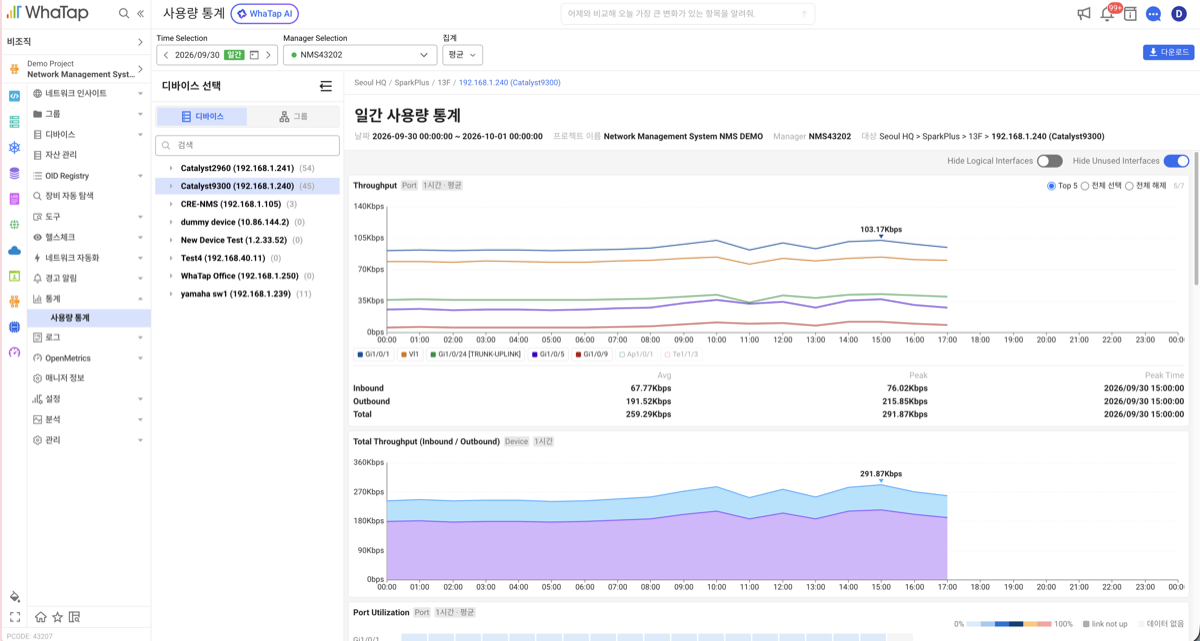The width and height of the screenshot is (1200, 641).
Task: Go to the next date in Time Selection
Action: (x=268, y=55)
